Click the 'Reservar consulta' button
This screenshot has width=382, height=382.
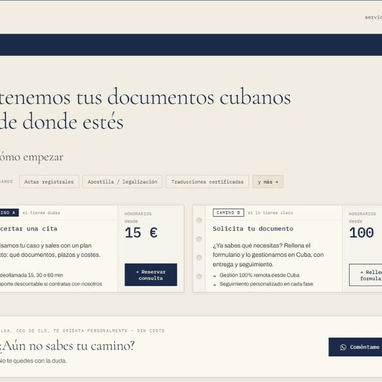(151, 275)
